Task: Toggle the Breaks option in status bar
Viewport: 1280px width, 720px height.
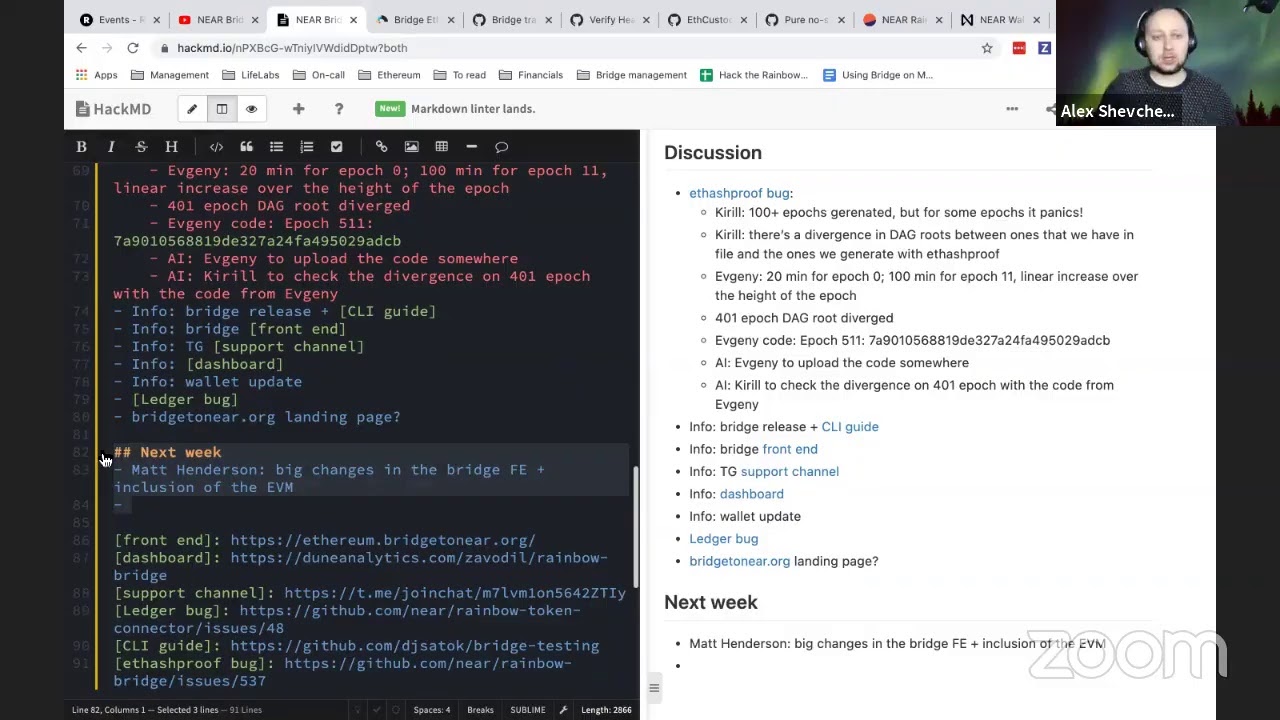Action: pyautogui.click(x=480, y=710)
